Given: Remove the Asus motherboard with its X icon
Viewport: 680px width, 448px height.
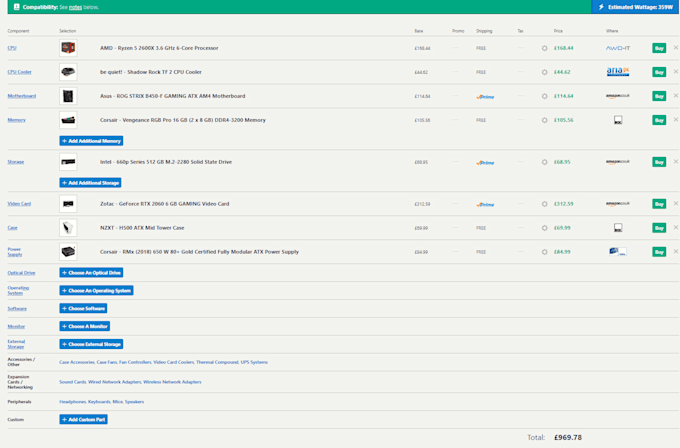Looking at the screenshot, I should (x=676, y=95).
